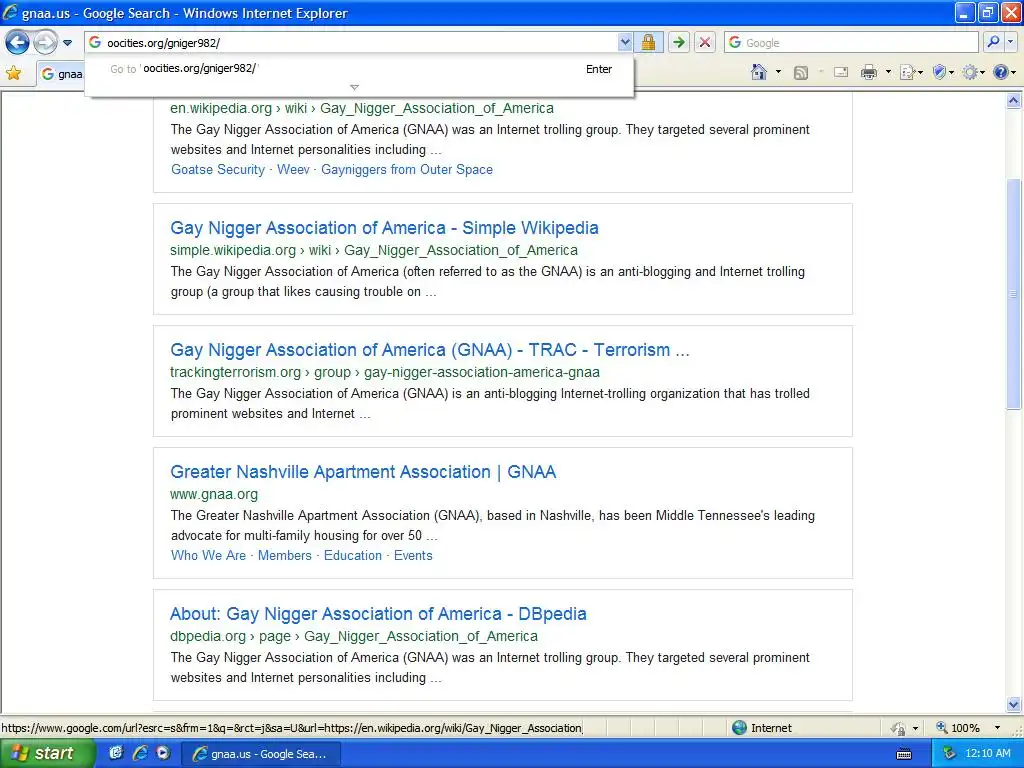Image resolution: width=1024 pixels, height=768 pixels.
Task: Click inside the address bar URL field
Action: pyautogui.click(x=360, y=42)
